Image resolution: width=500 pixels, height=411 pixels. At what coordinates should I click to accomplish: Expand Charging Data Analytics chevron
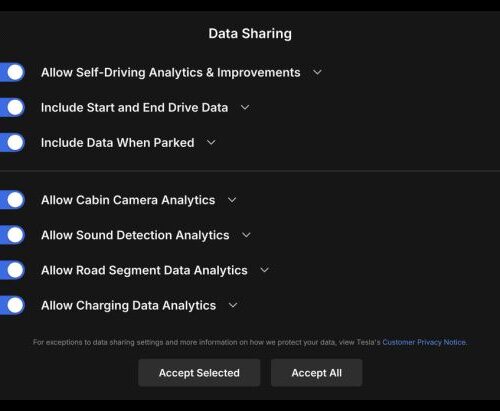pyautogui.click(x=233, y=305)
